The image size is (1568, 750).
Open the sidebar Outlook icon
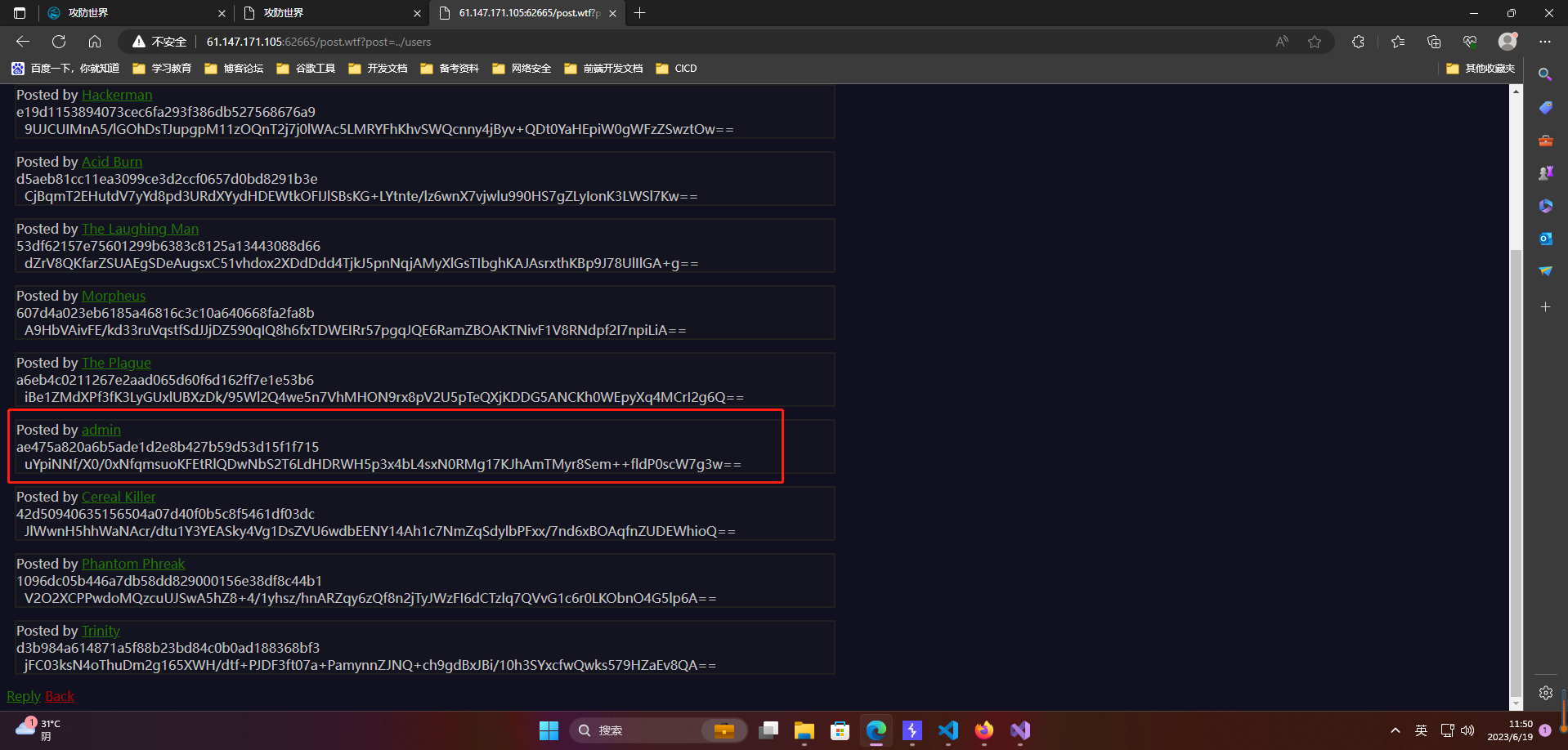click(1545, 239)
